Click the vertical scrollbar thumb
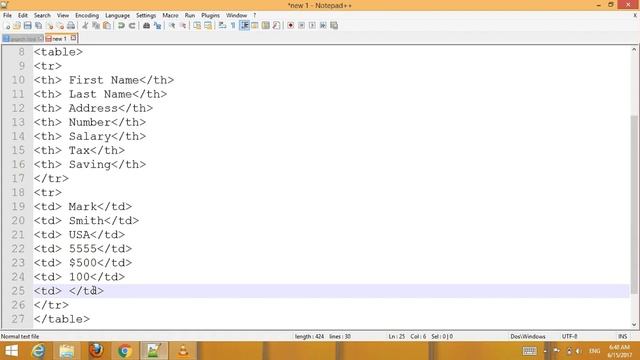640x360 pixels. coord(634,204)
